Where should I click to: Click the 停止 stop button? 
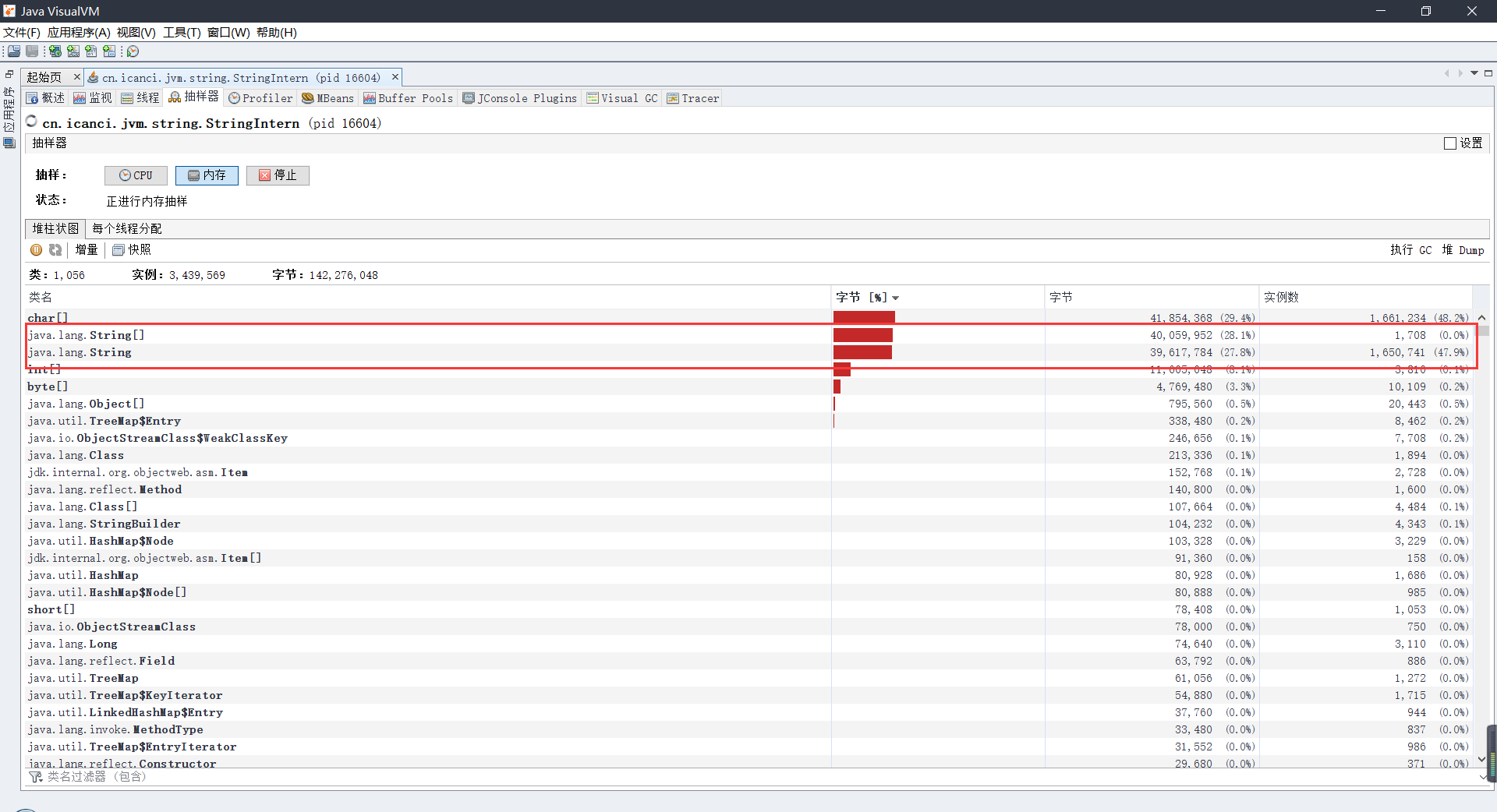coord(278,175)
